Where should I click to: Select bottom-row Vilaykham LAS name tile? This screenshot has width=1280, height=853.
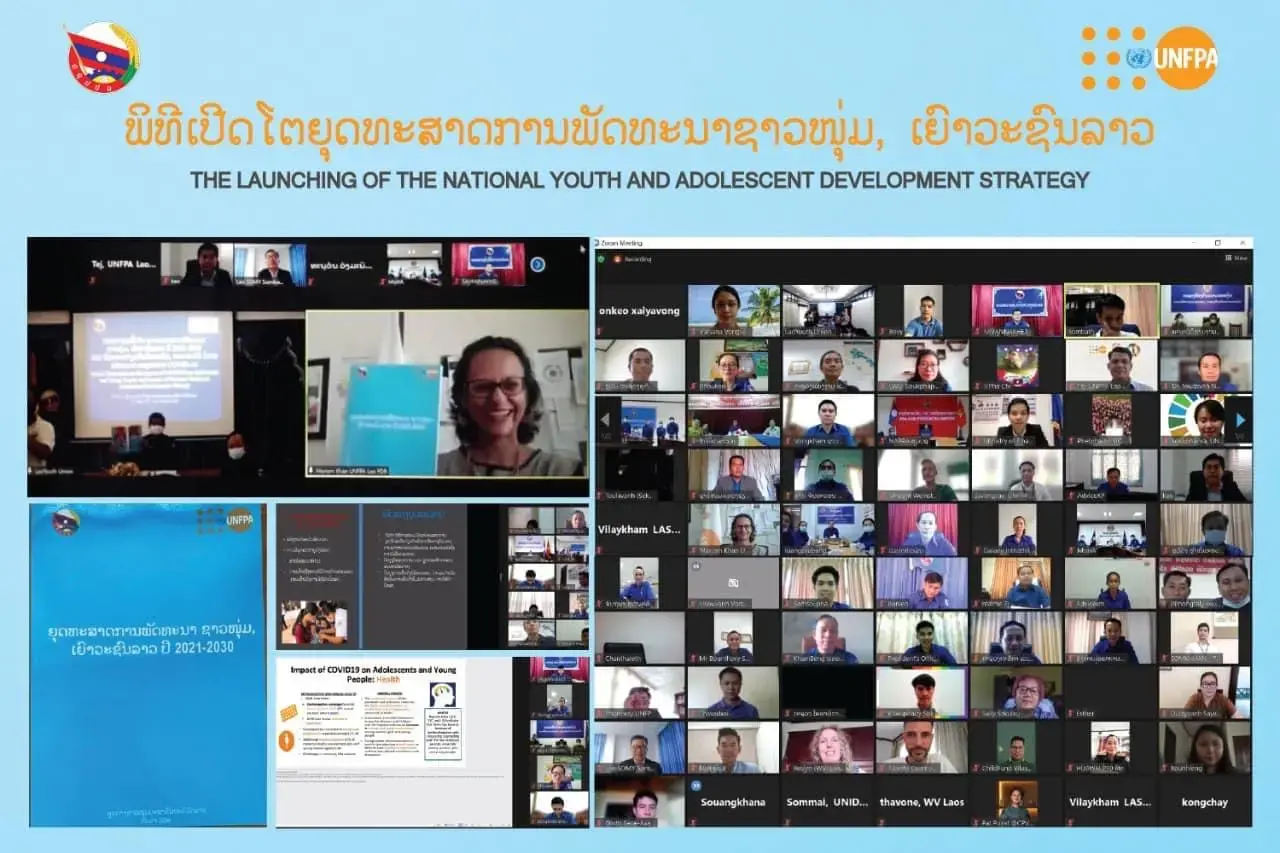coord(1111,801)
